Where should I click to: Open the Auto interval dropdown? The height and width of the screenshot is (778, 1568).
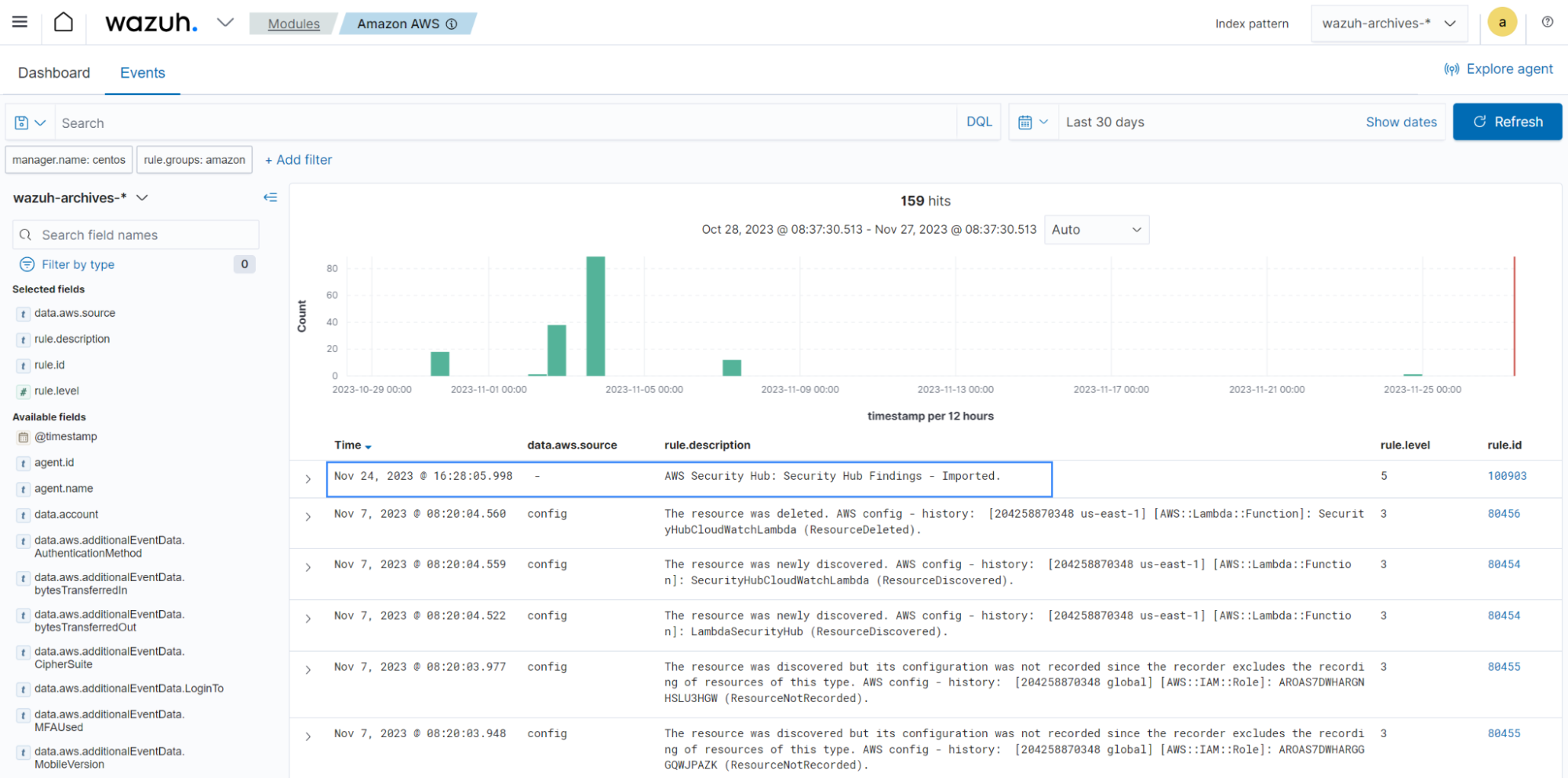click(1096, 230)
